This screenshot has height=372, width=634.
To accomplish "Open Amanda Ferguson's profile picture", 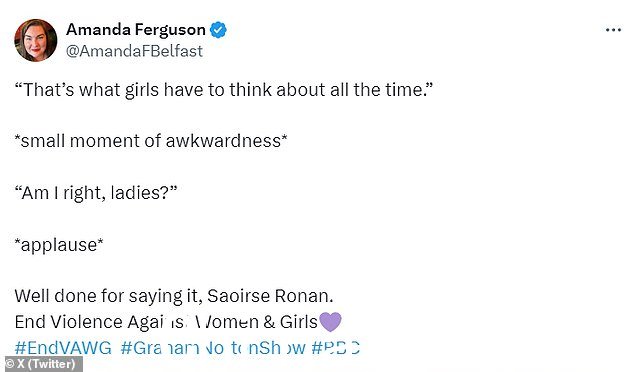I will tap(36, 40).
